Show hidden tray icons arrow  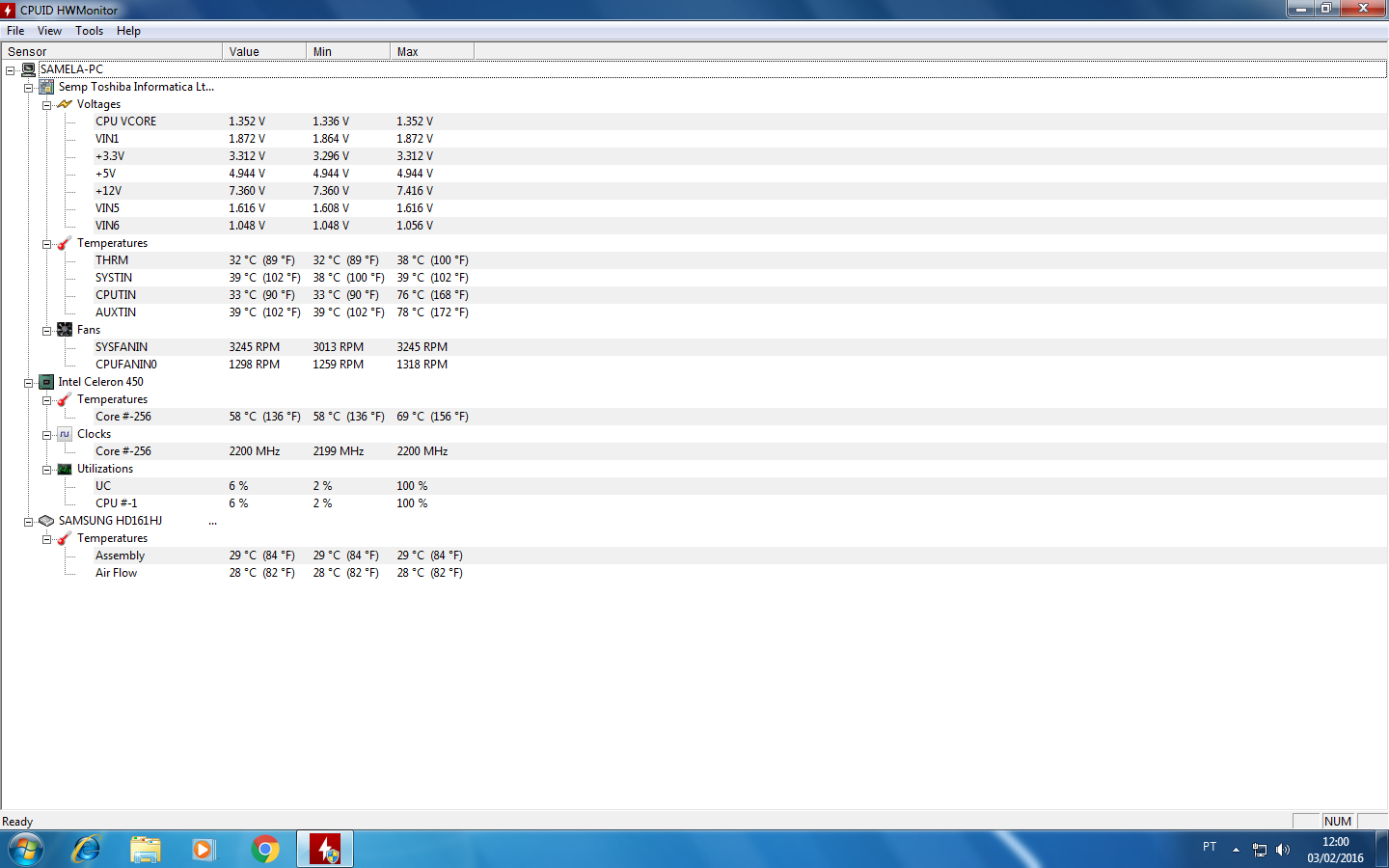tap(1236, 850)
